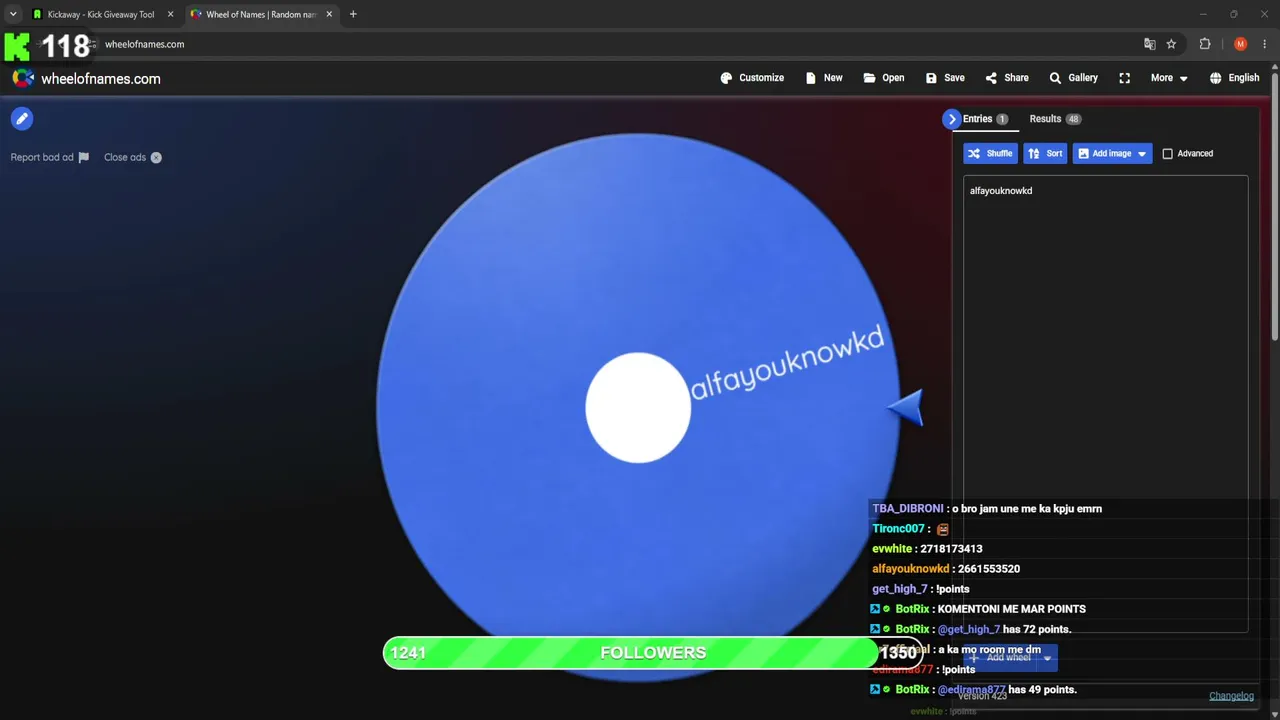
Task: Click the blue edit pencil icon
Action: click(x=22, y=119)
